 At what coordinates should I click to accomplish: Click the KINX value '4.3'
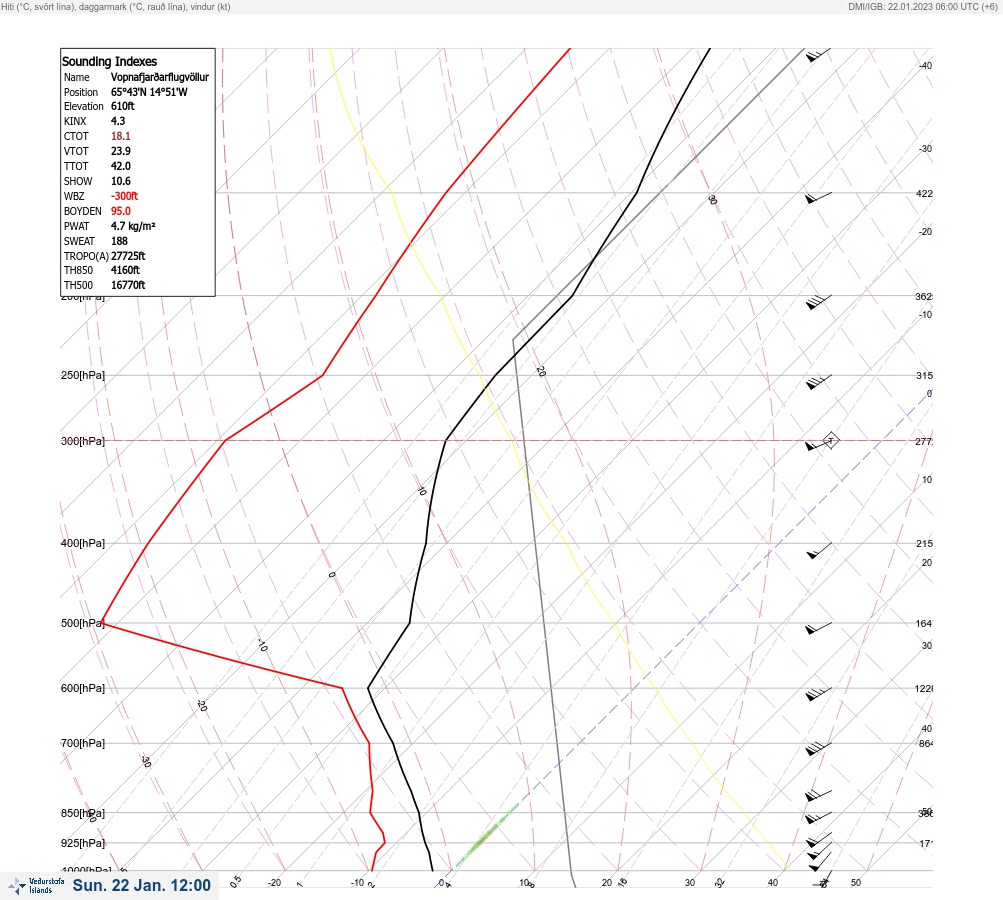pos(118,121)
